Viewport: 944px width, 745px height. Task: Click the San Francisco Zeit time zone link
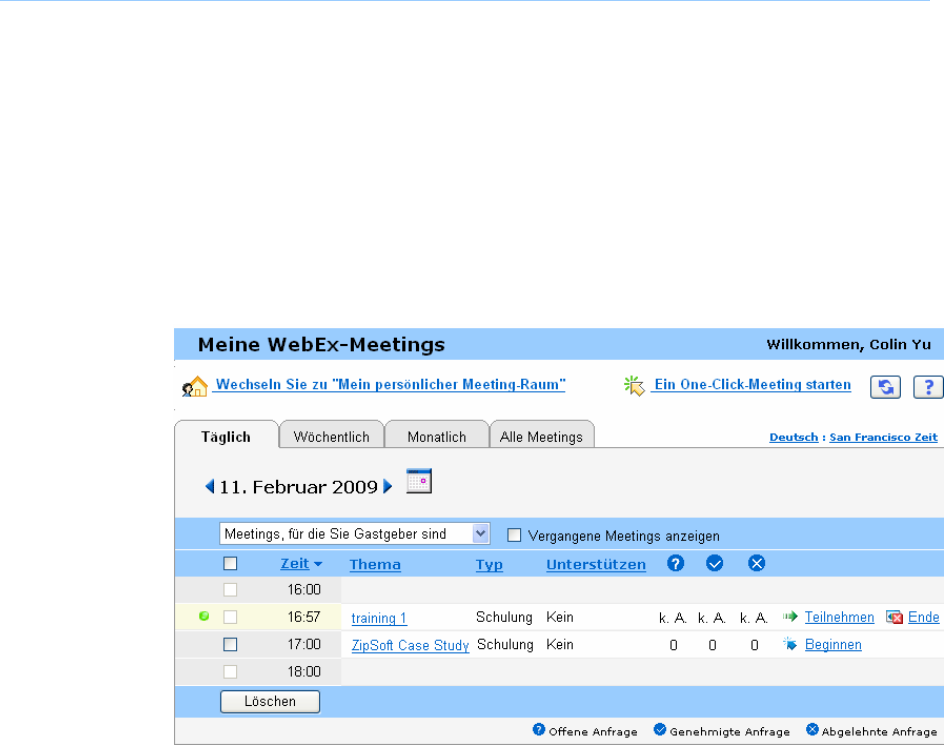point(883,437)
